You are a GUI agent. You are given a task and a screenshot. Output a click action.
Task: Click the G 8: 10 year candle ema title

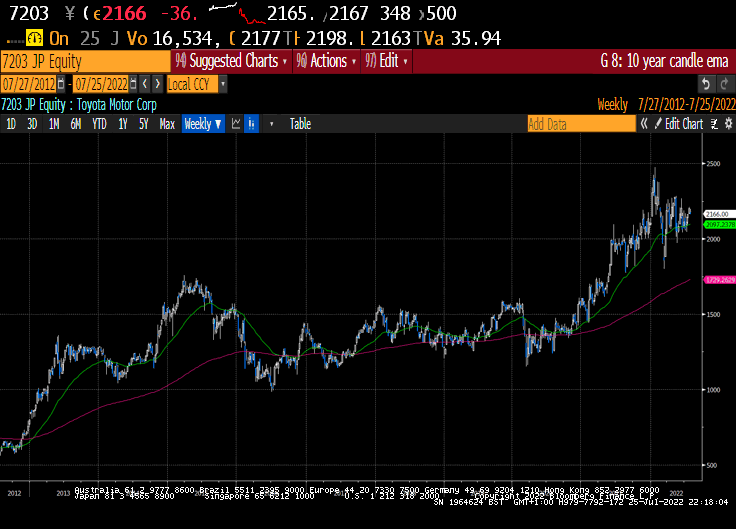tap(664, 61)
